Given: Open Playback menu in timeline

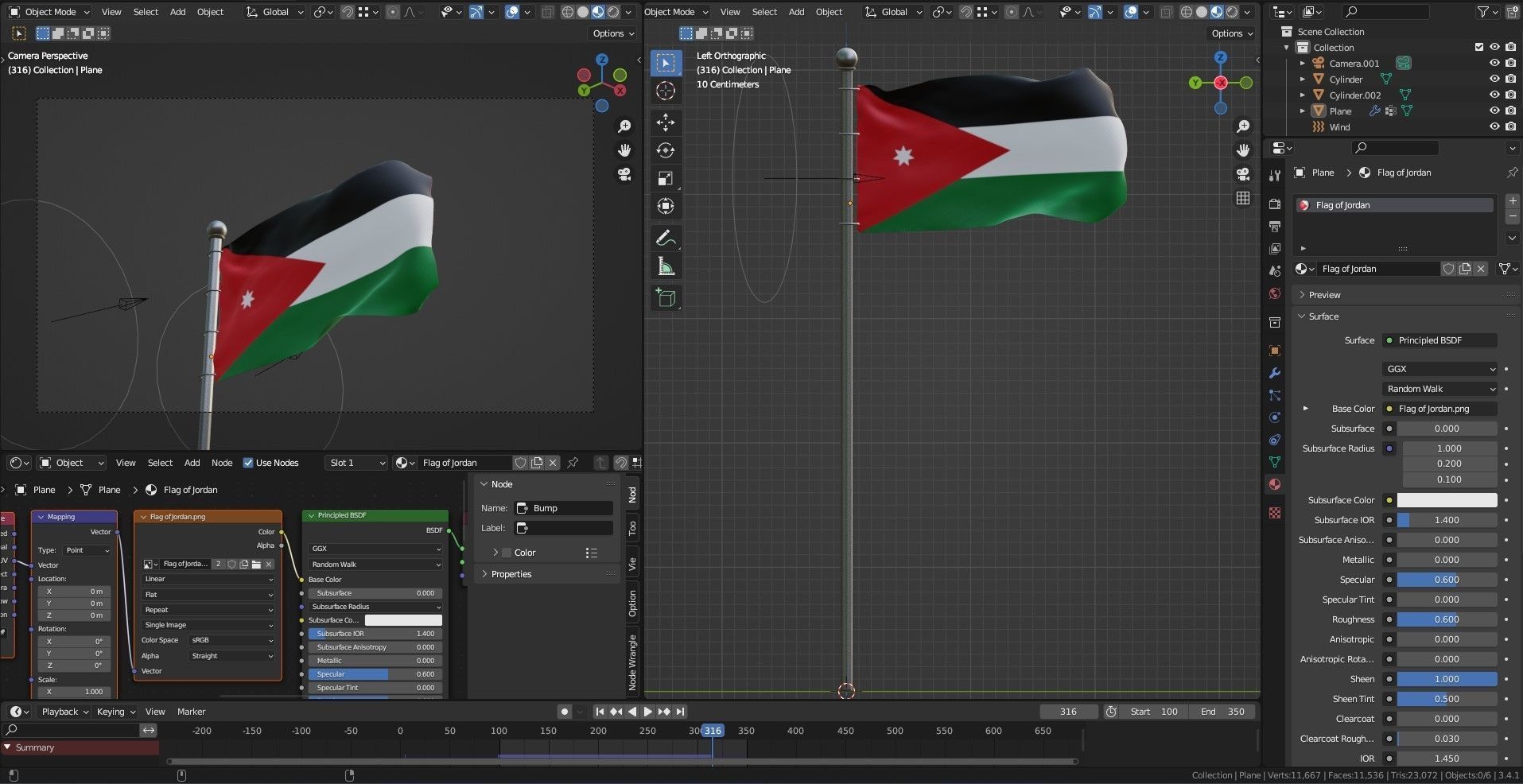Looking at the screenshot, I should click(x=65, y=712).
